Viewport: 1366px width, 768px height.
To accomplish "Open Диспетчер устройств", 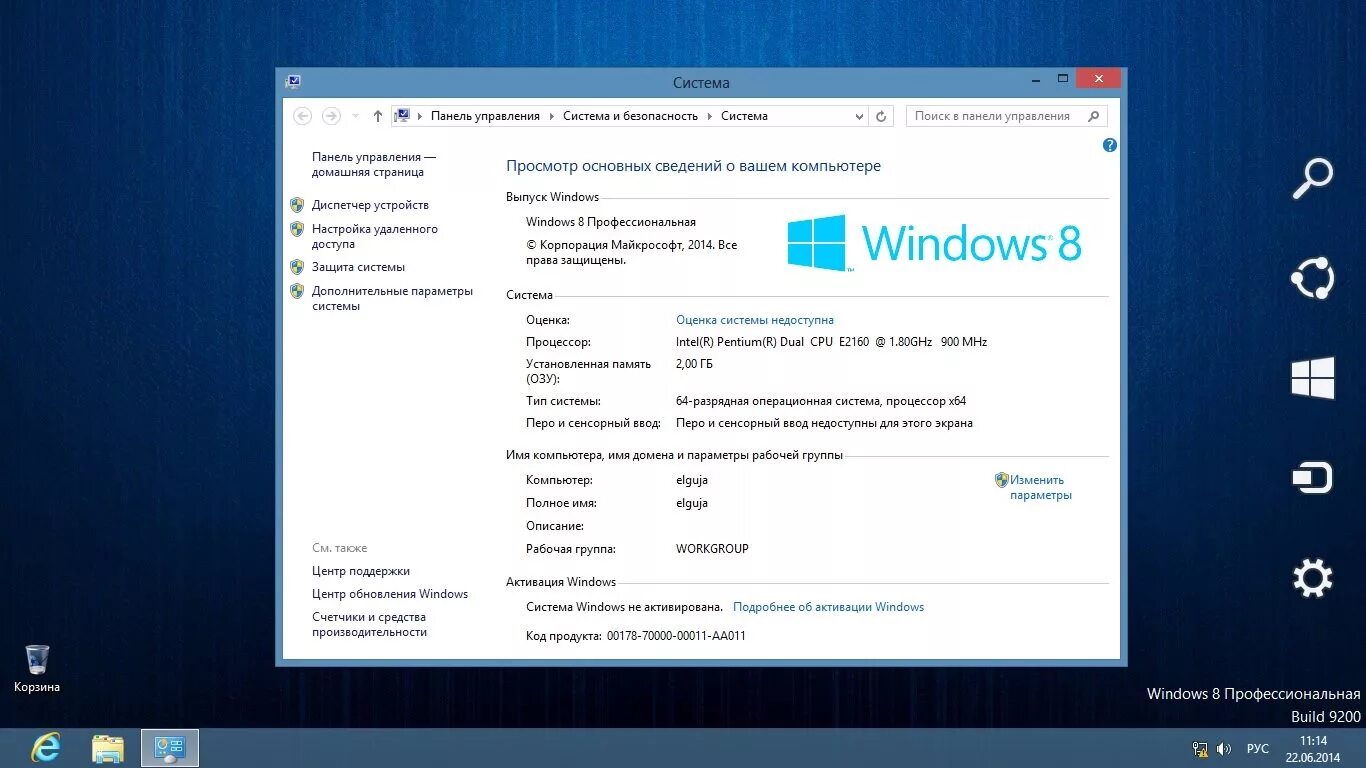I will 370,205.
